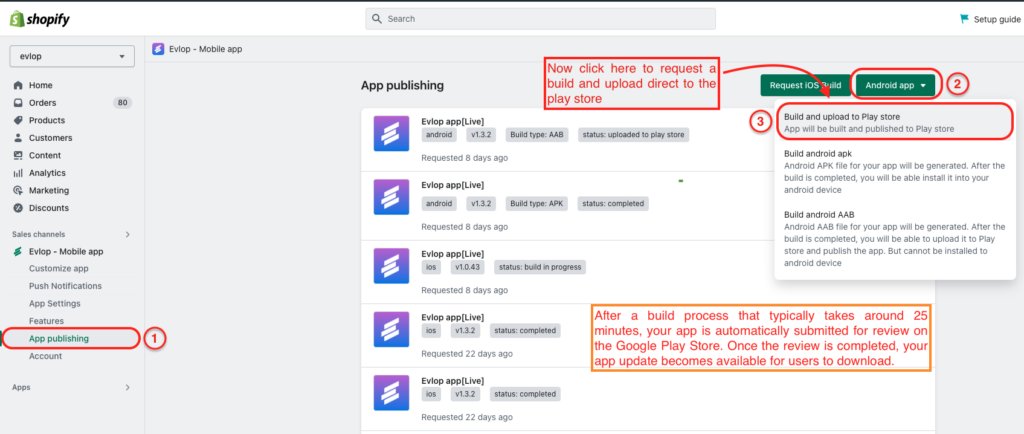Open the Discounts page
Screen dimensions: 1024x434
(x=49, y=208)
